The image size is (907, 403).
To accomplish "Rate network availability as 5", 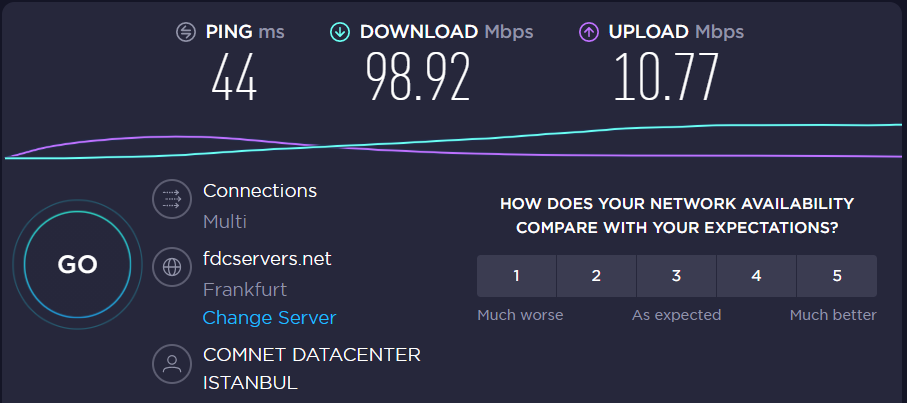I will 836,276.
